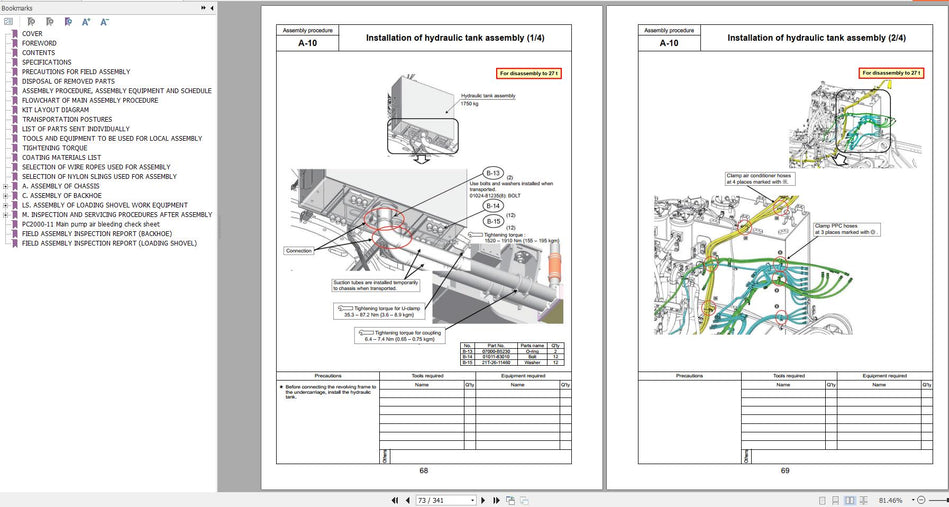The image size is (949, 507).
Task: Enable two-page facing view mode
Action: [x=851, y=500]
